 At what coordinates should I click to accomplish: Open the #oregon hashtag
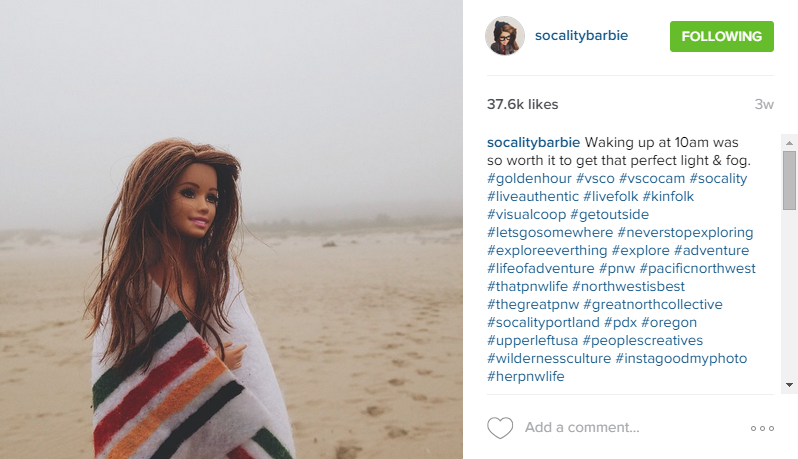coord(669,323)
